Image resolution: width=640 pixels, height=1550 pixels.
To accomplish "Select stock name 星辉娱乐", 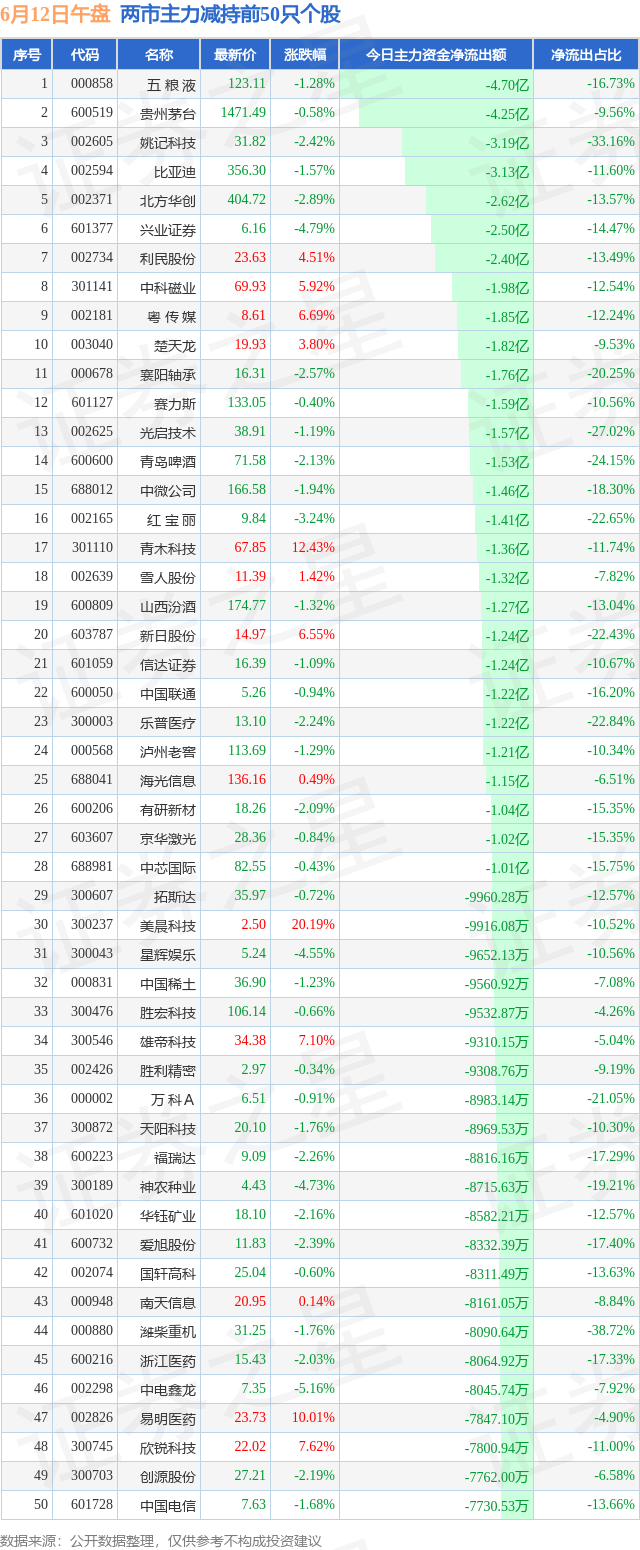I will (169, 954).
